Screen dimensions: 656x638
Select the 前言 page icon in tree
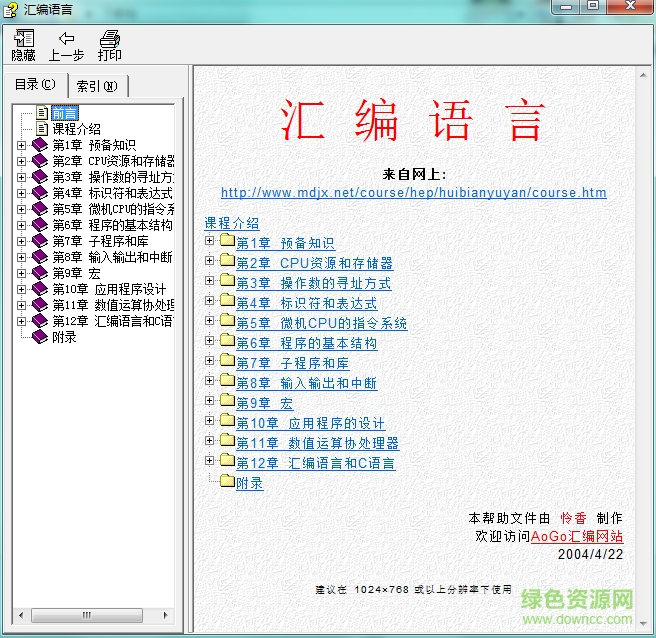tap(41, 113)
